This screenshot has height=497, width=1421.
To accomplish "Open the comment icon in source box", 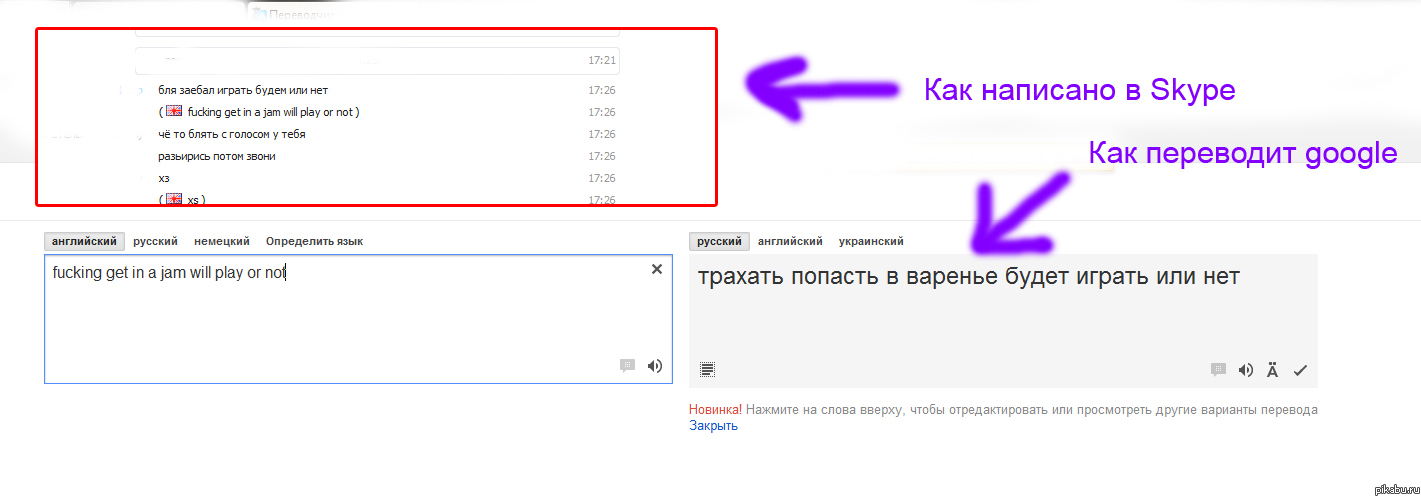I will [627, 366].
